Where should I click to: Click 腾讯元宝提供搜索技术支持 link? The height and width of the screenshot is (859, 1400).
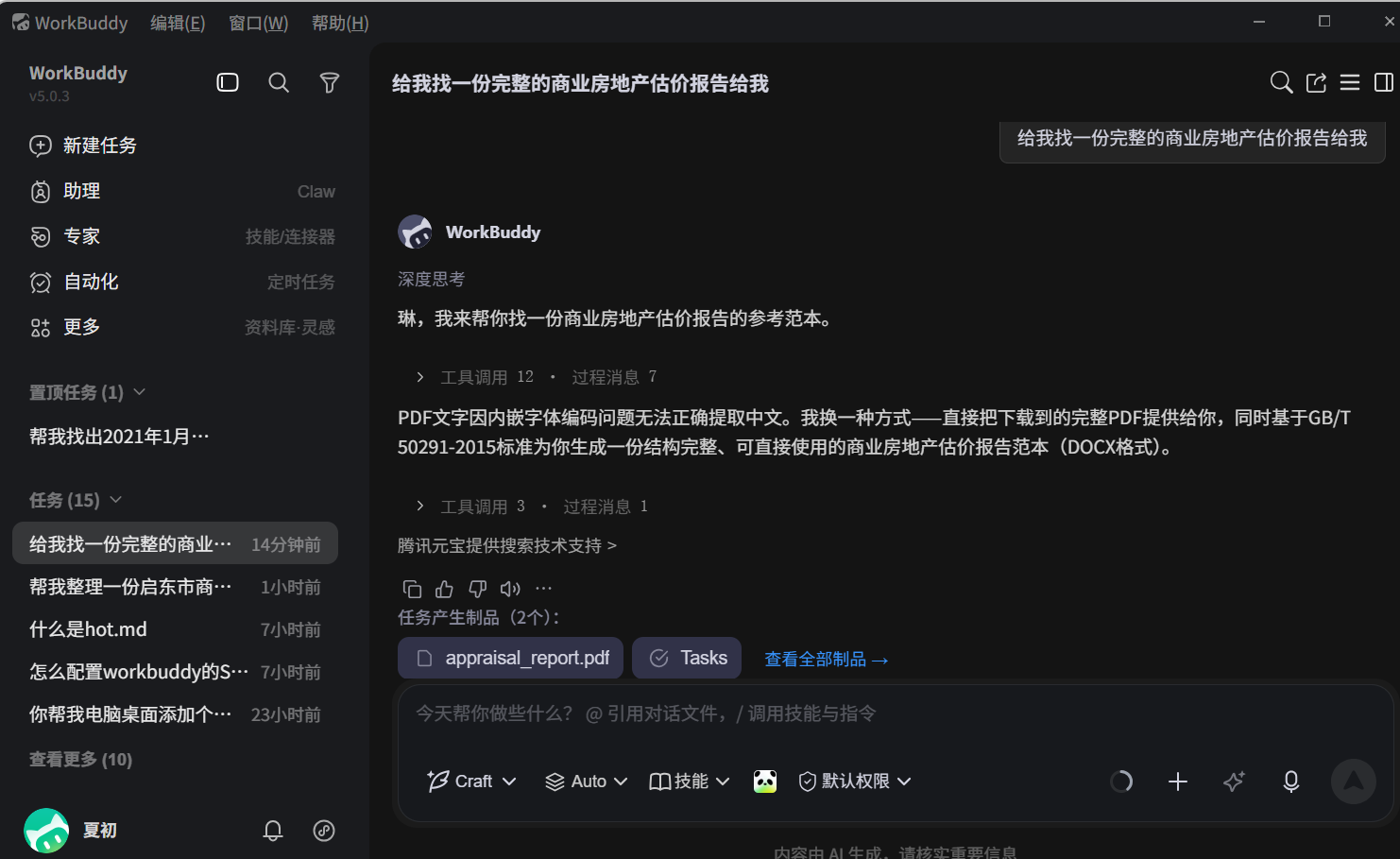pyautogui.click(x=507, y=545)
